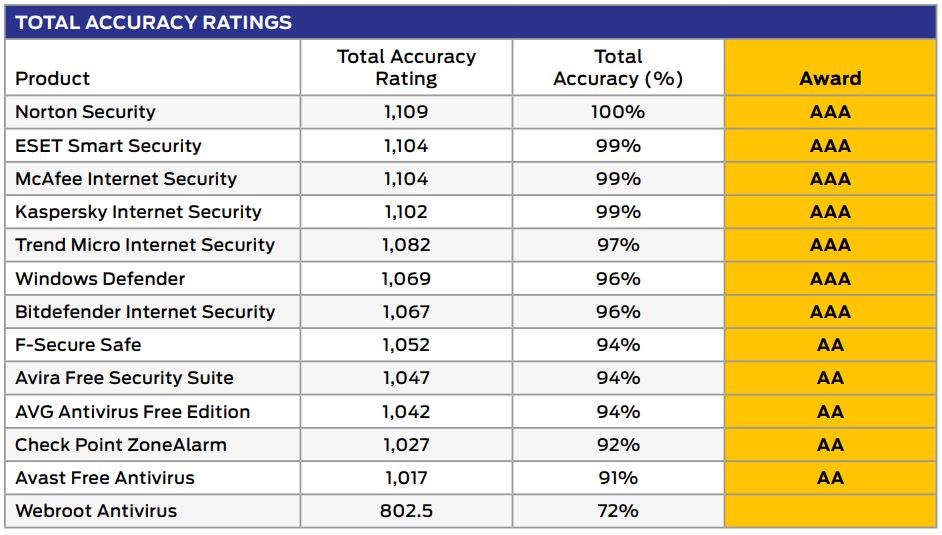
Task: Select Trend Micro Internet Security's 97% cell
Action: (618, 245)
